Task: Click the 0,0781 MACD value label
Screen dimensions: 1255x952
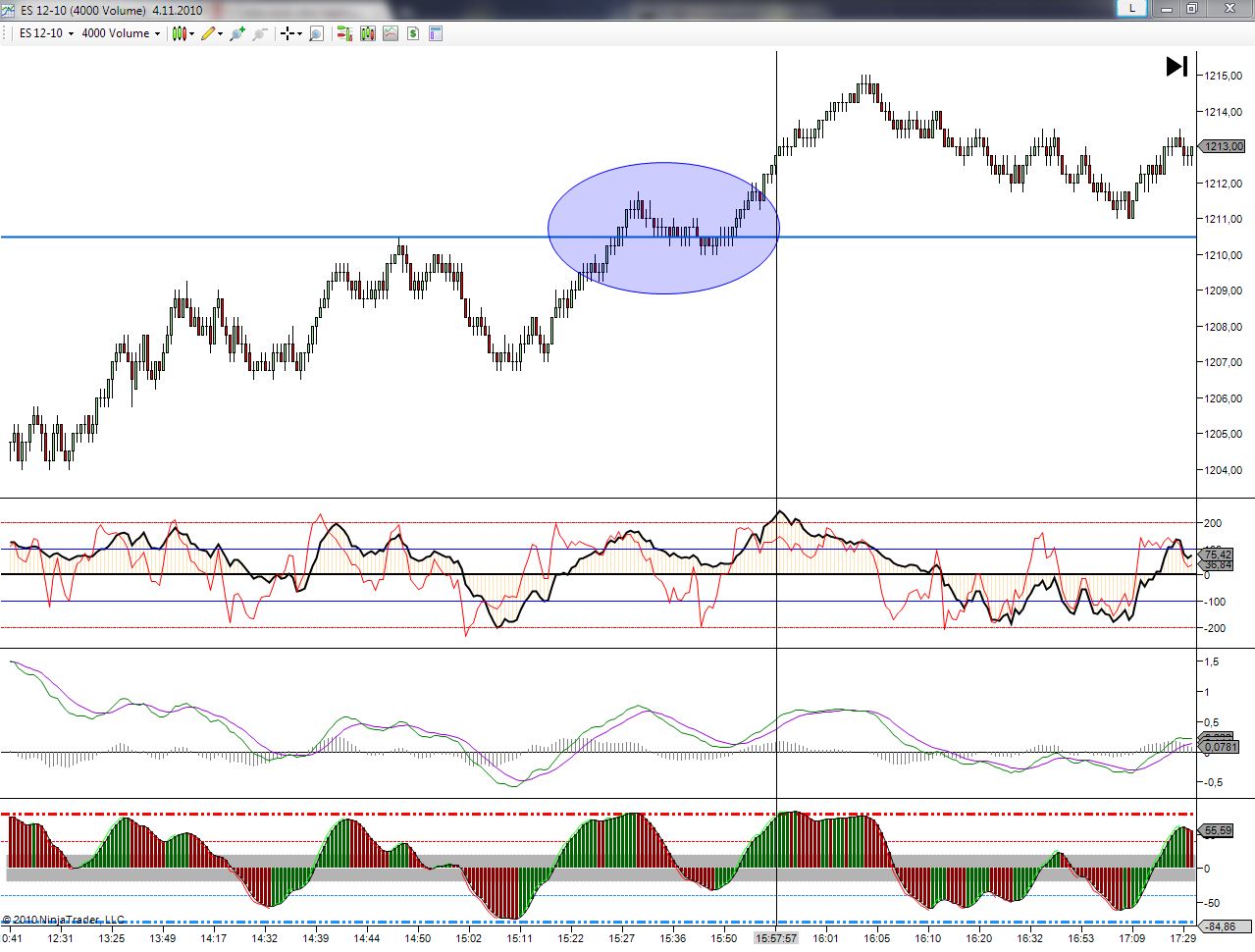Action: tap(1221, 747)
